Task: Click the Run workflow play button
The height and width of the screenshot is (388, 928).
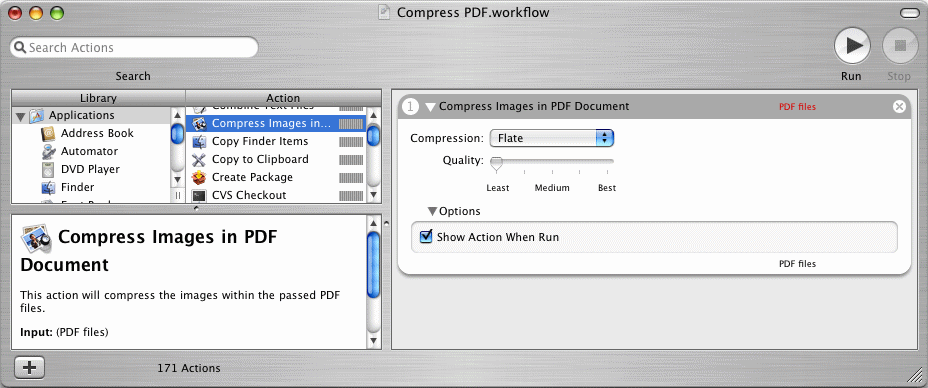Action: tap(852, 46)
